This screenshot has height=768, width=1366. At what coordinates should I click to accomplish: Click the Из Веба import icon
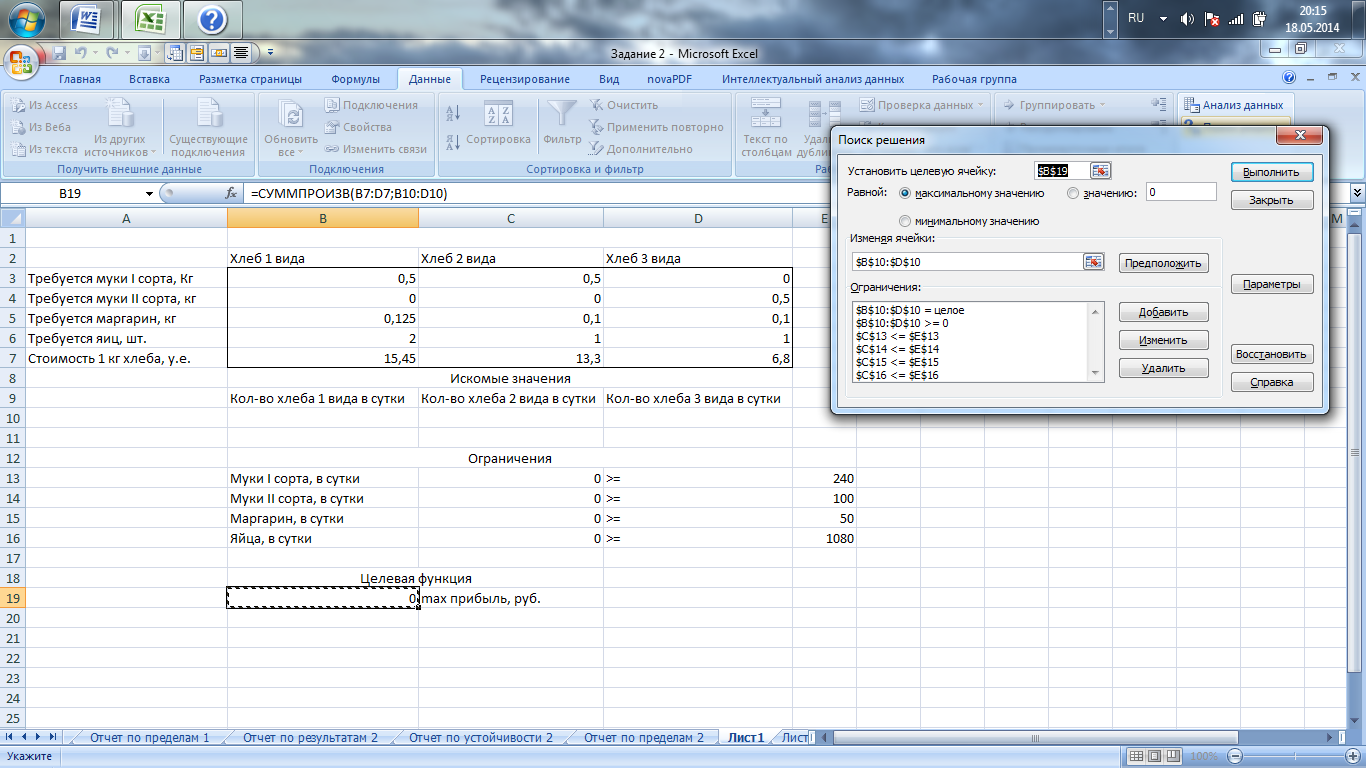(19, 127)
